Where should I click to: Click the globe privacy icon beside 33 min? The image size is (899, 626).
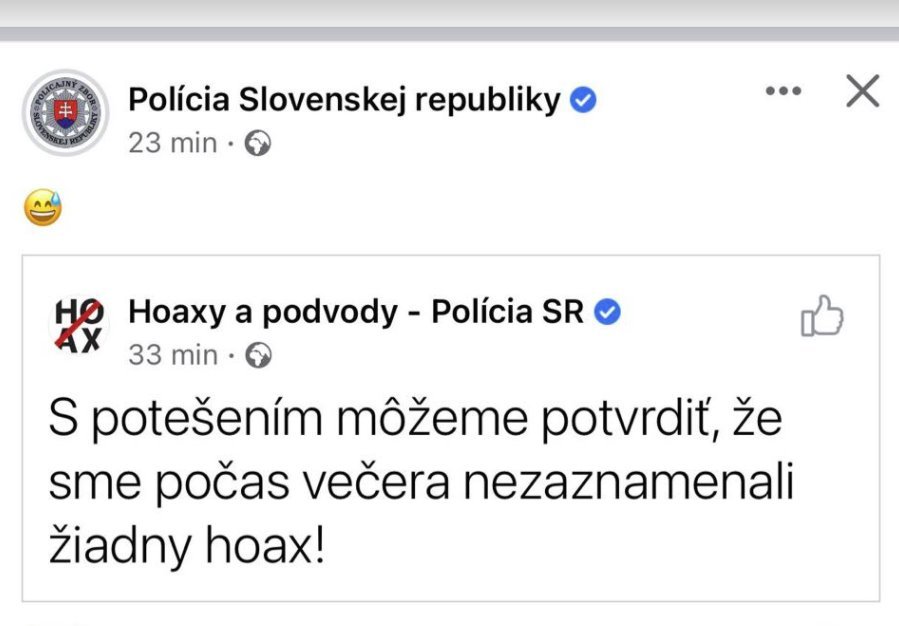[x=258, y=355]
